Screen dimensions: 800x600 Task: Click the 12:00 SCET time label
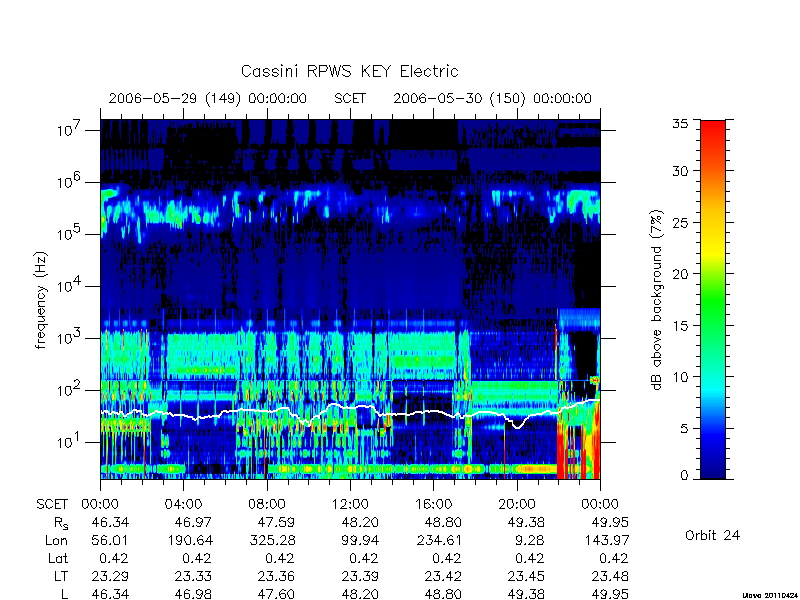[x=350, y=504]
